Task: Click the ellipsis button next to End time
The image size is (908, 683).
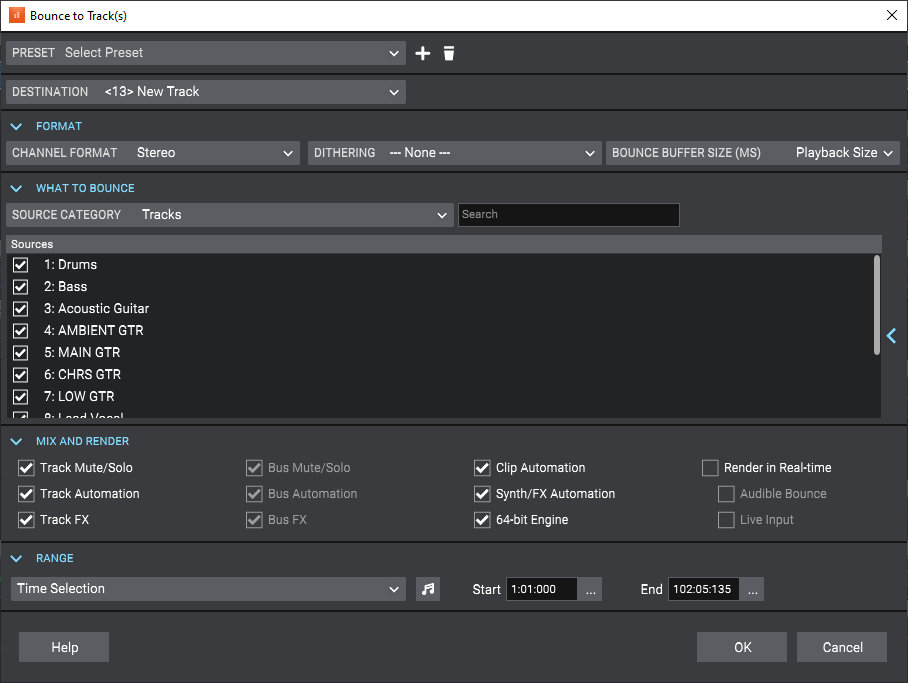Action: 753,589
